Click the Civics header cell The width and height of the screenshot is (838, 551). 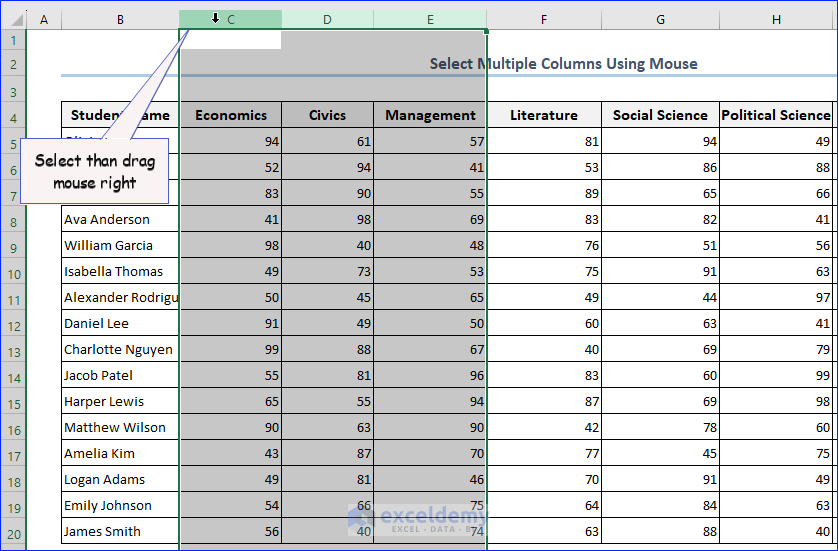[x=328, y=115]
